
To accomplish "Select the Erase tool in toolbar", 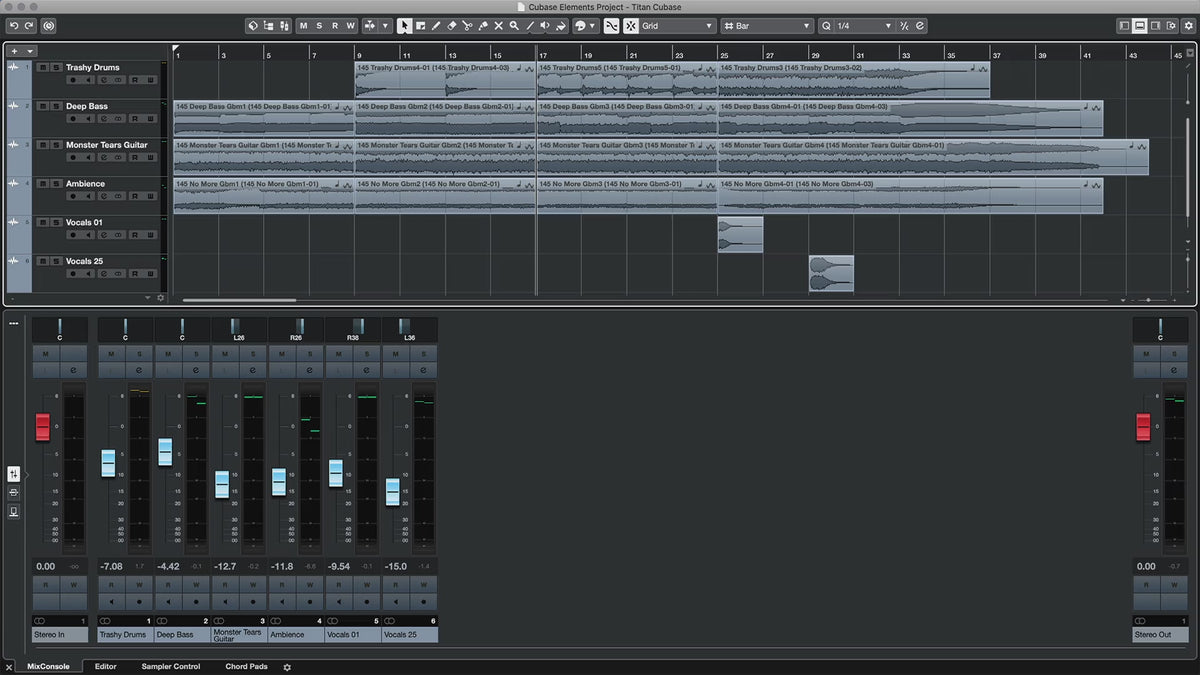I will click(451, 26).
